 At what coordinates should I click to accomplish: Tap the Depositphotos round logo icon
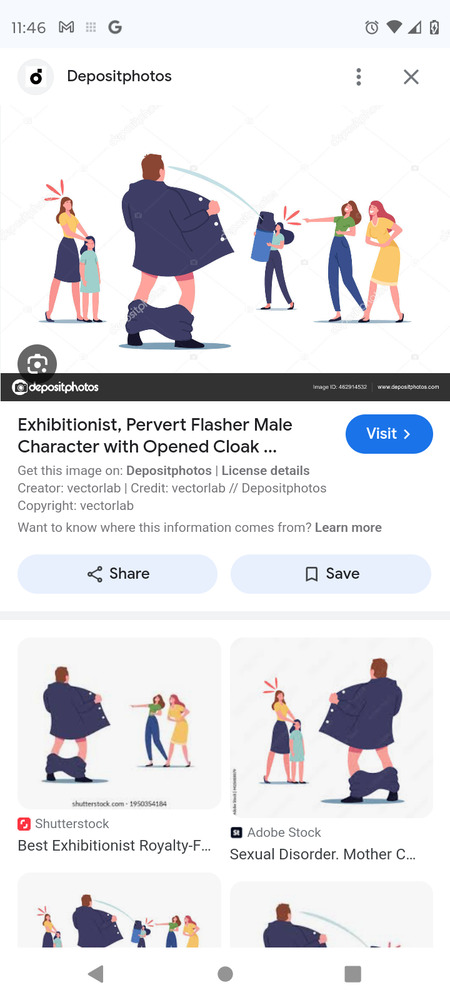[36, 77]
